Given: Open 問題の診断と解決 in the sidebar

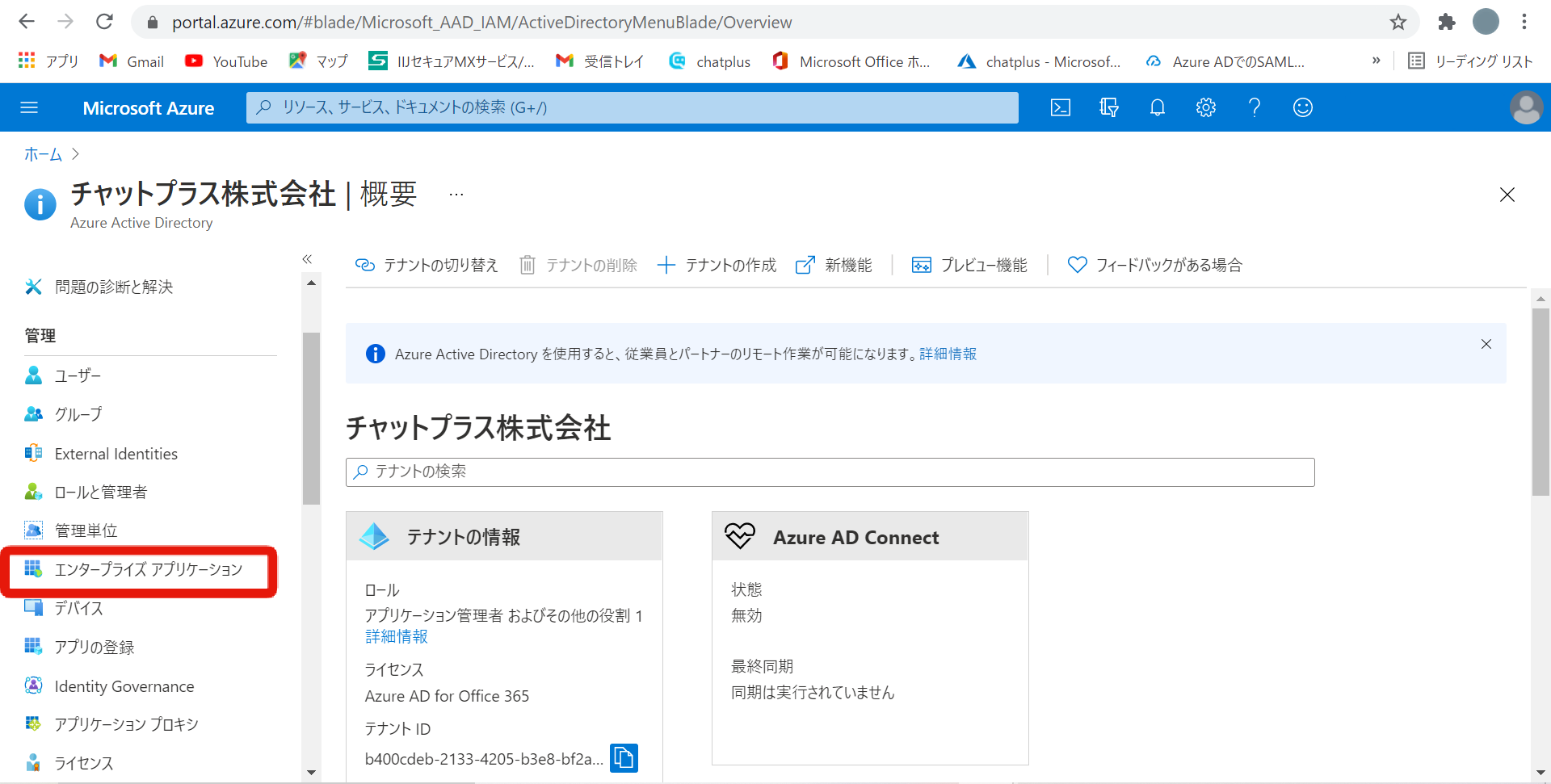Looking at the screenshot, I should pos(99,287).
